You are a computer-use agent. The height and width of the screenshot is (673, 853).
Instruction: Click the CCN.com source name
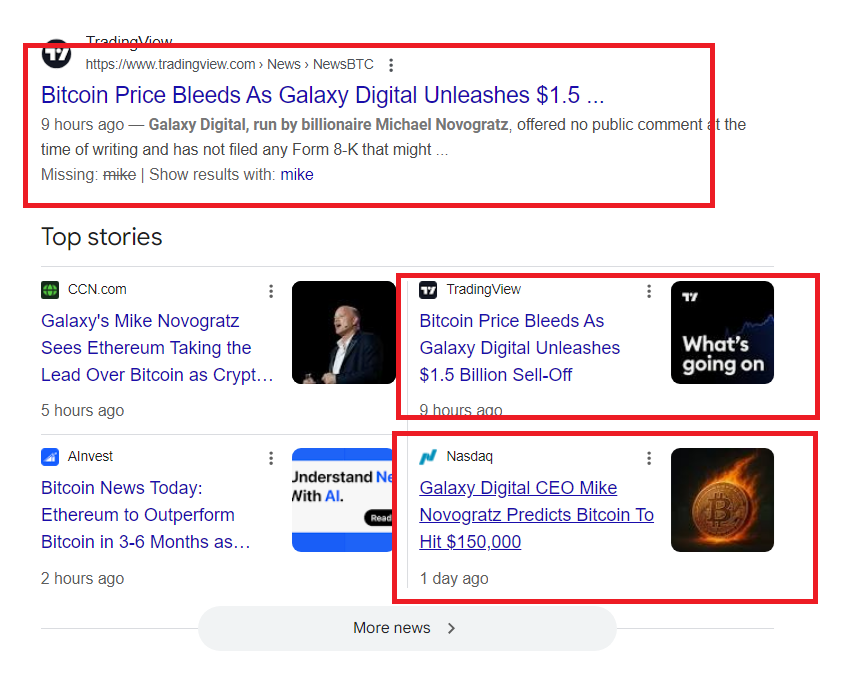[97, 289]
